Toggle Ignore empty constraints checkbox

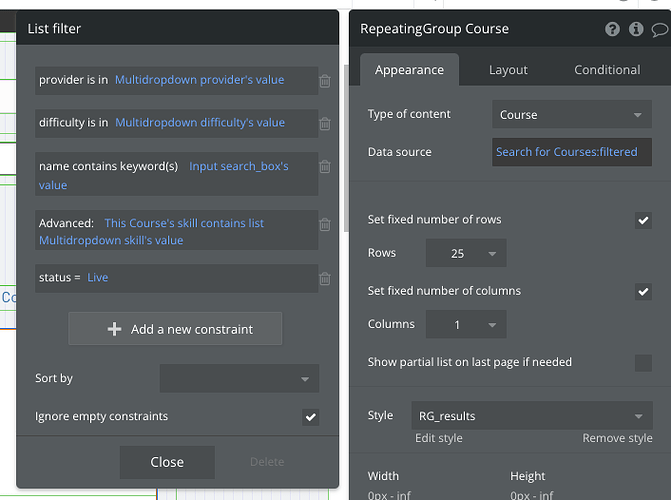311,416
